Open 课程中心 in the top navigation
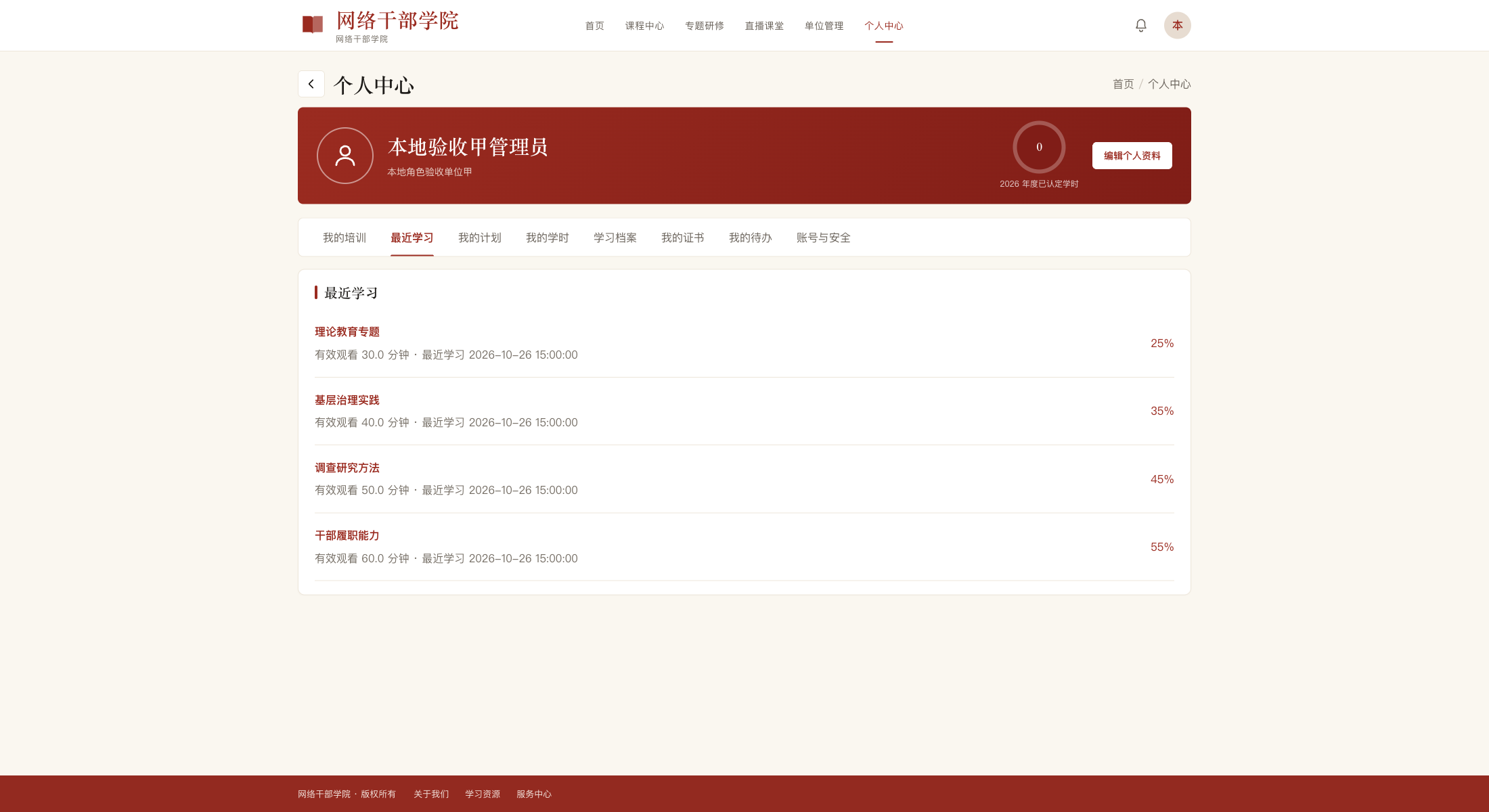This screenshot has height=812, width=1489. [644, 26]
